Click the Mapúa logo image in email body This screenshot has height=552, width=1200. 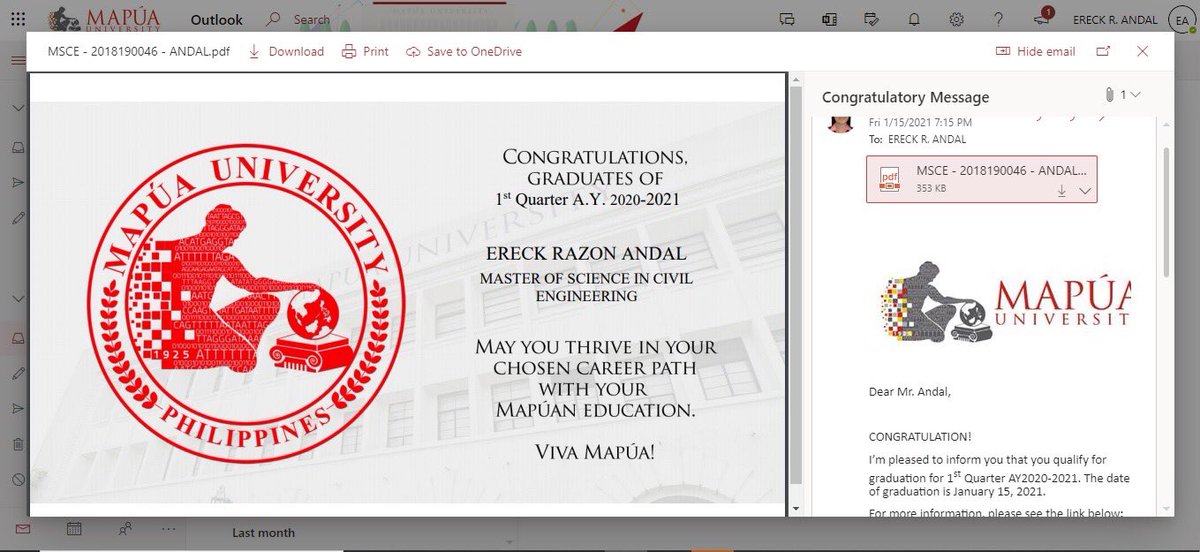pyautogui.click(x=1004, y=304)
